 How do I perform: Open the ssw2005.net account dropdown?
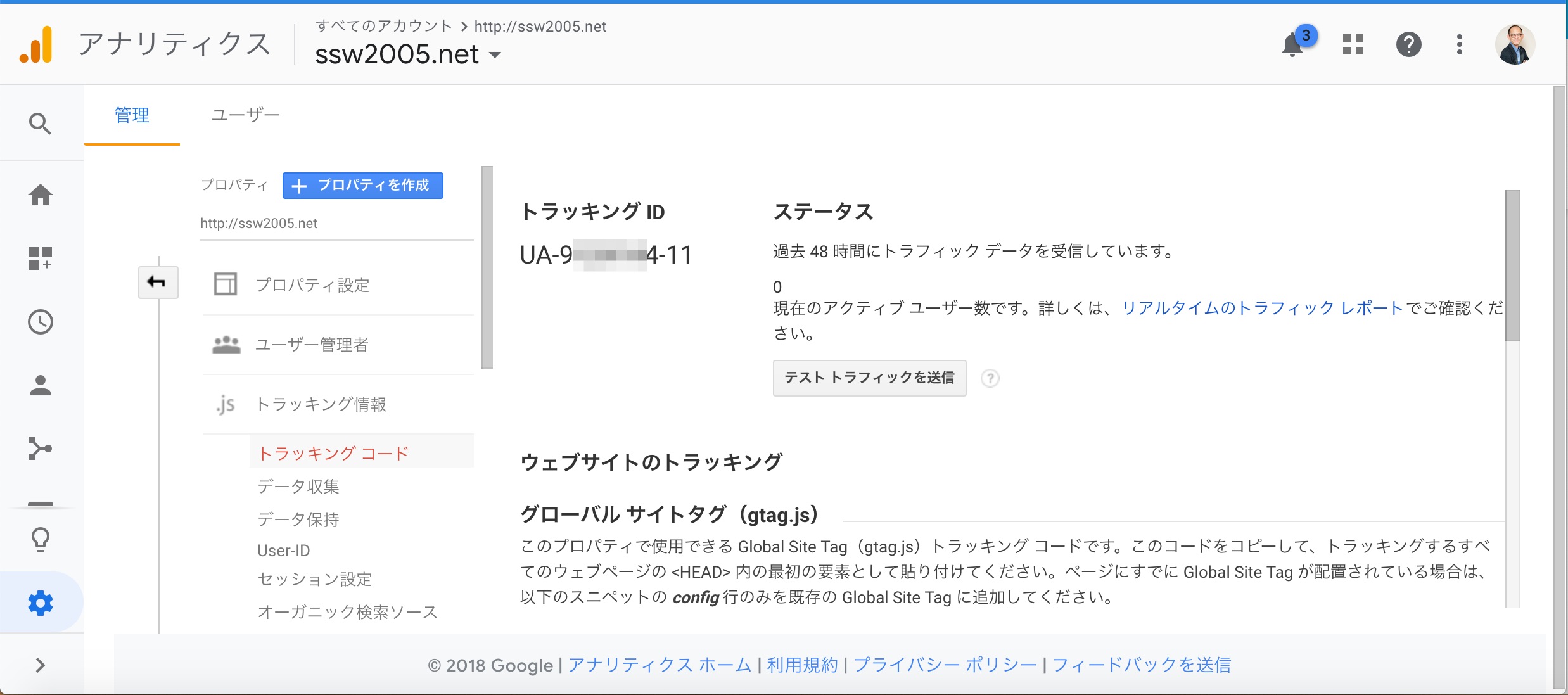tap(408, 54)
